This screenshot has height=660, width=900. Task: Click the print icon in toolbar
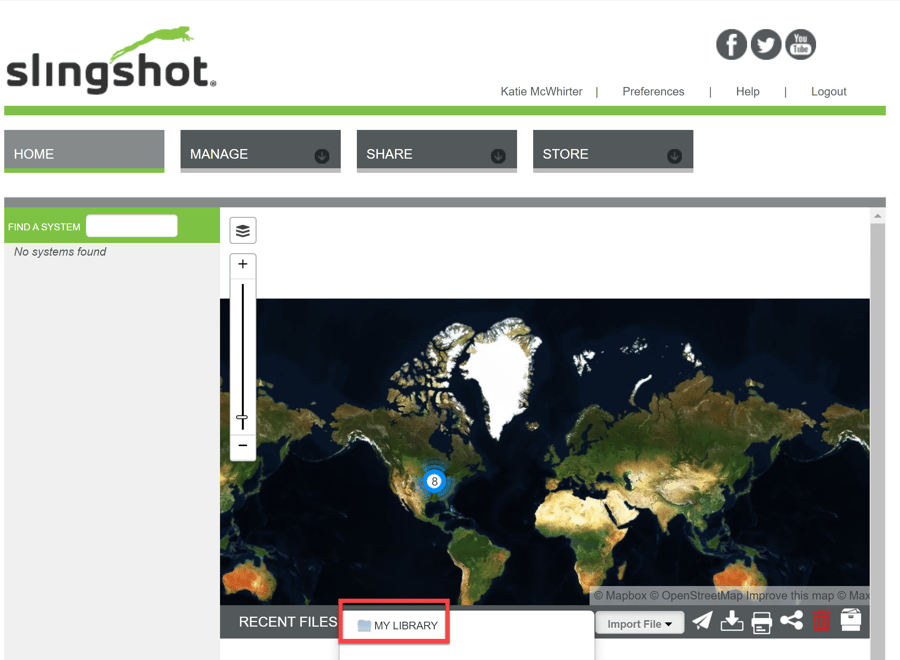click(x=762, y=622)
